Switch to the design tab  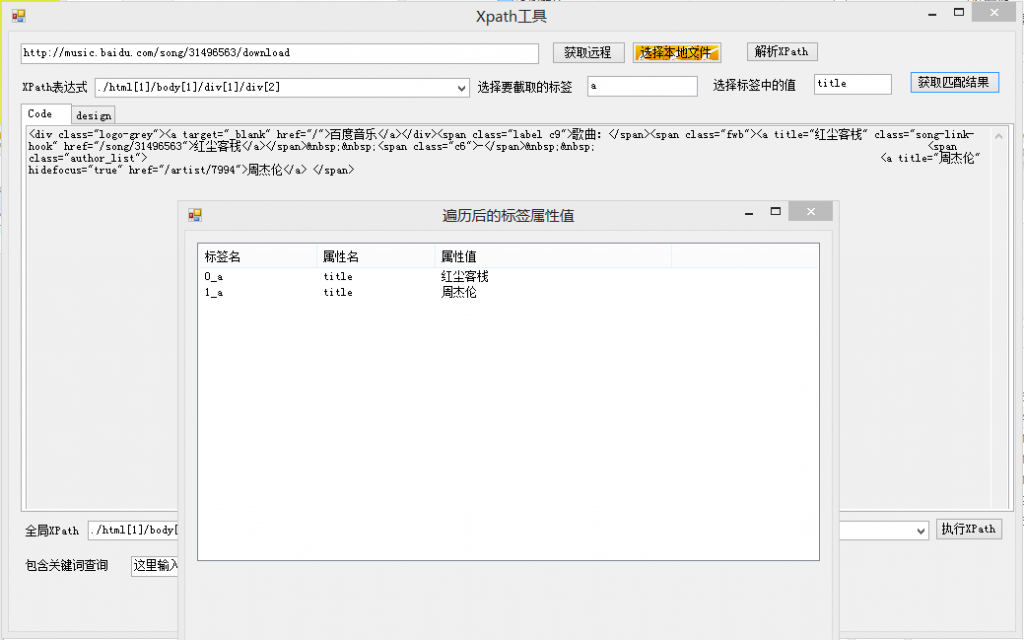click(x=93, y=116)
